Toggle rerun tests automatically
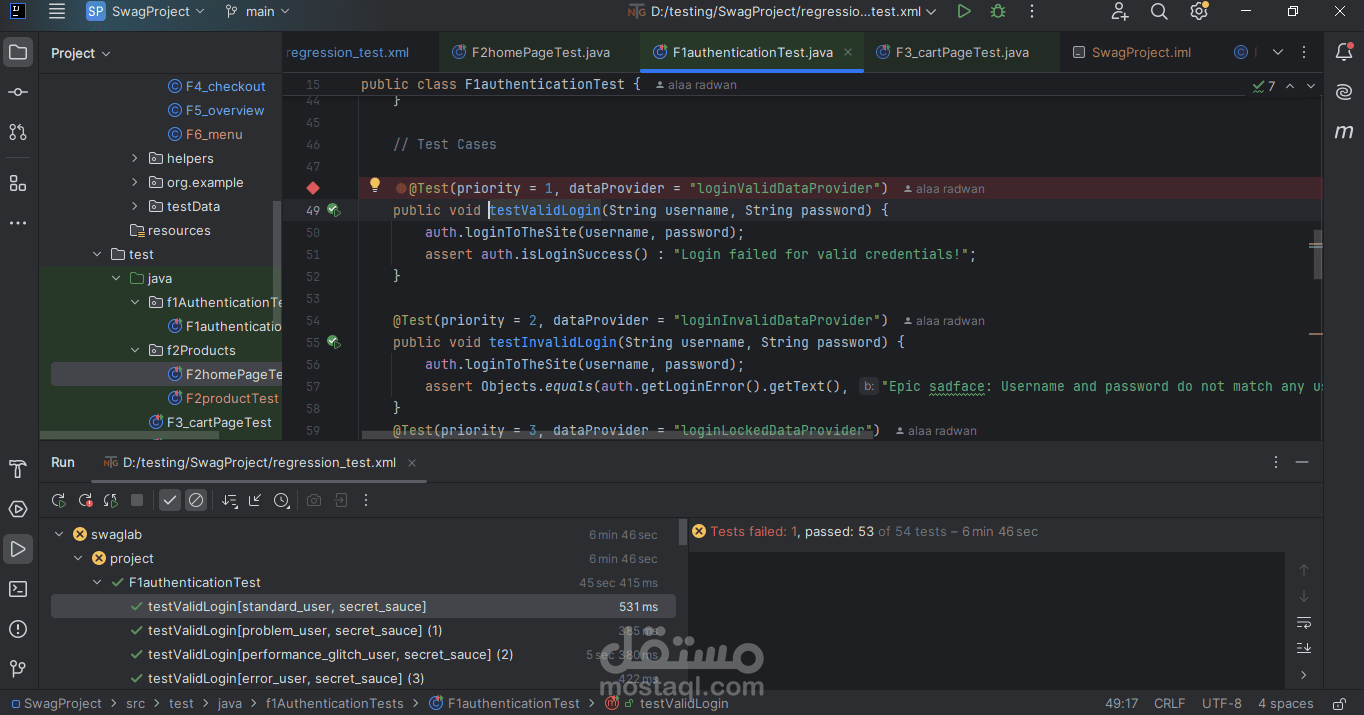Image resolution: width=1364 pixels, height=715 pixels. (x=111, y=500)
